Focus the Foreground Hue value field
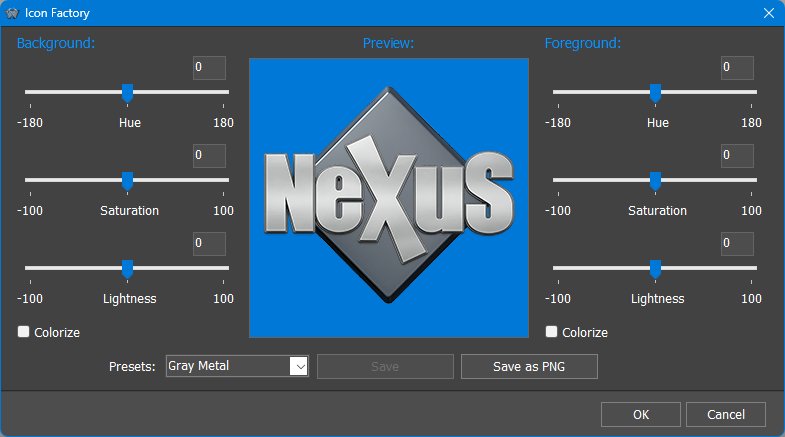Screen dimensions: 785x437 click(737, 68)
